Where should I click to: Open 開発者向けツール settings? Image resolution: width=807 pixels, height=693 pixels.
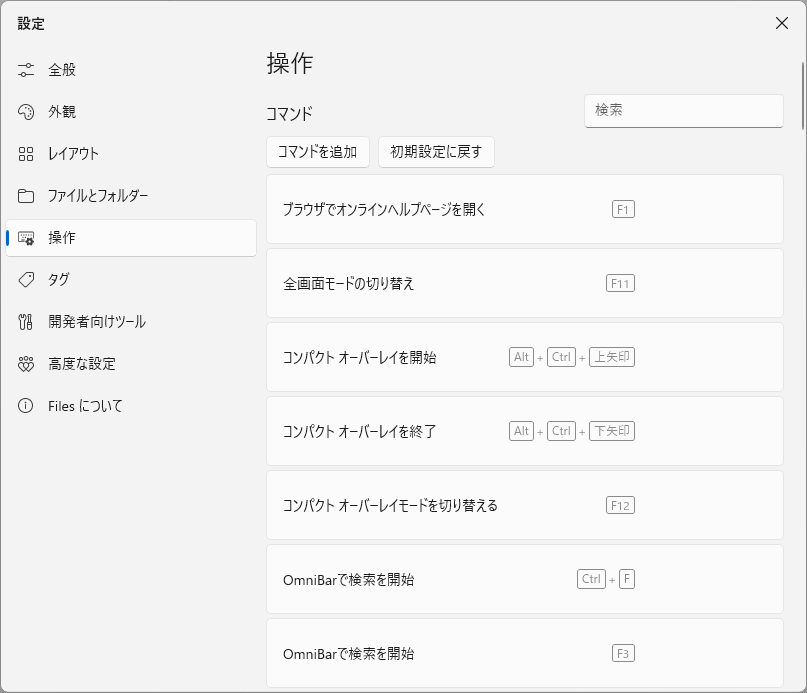(131, 322)
